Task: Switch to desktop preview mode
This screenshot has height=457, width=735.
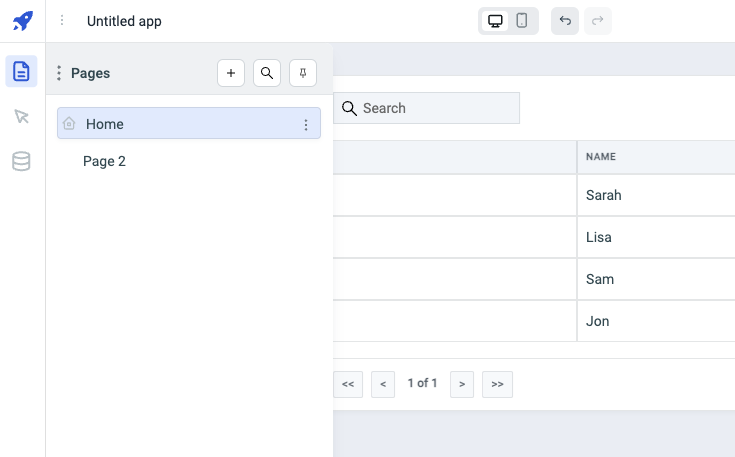Action: pos(495,21)
